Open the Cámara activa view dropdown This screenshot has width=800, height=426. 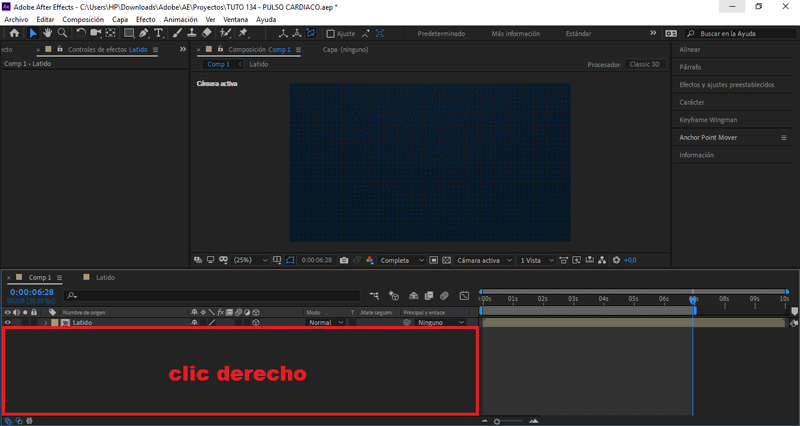[x=484, y=260]
